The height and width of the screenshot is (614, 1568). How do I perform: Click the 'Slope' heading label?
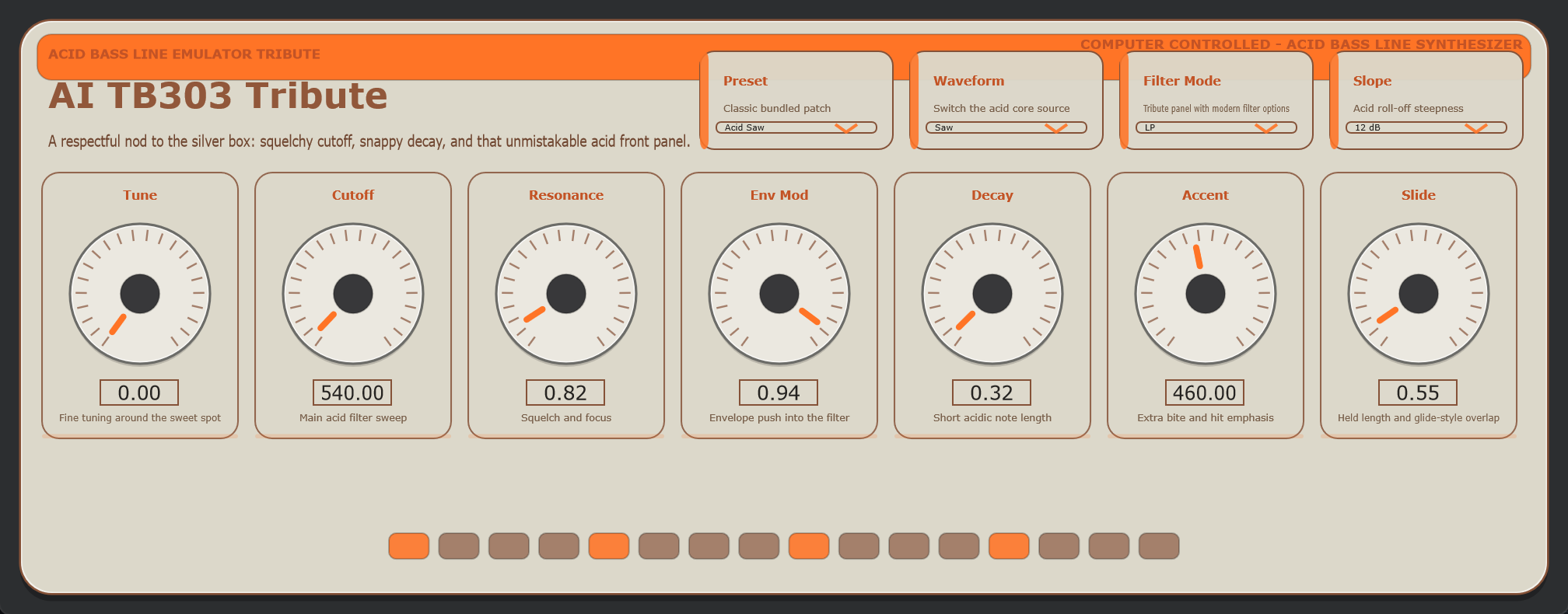click(x=1372, y=81)
